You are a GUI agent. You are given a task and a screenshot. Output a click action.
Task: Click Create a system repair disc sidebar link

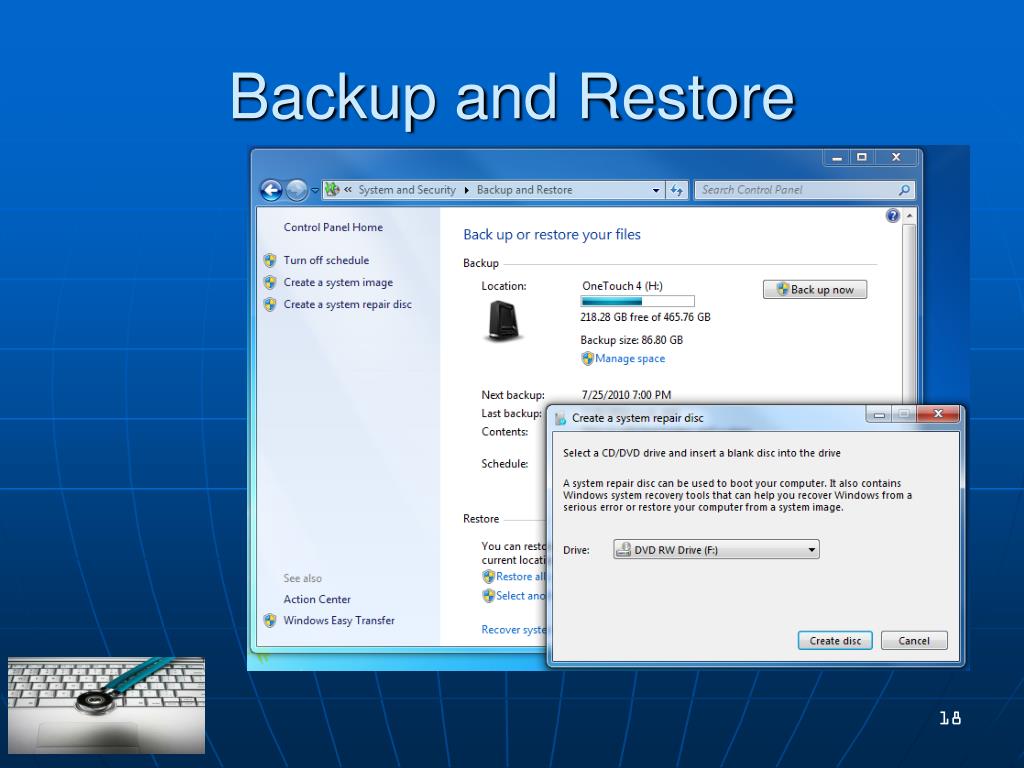coord(347,304)
